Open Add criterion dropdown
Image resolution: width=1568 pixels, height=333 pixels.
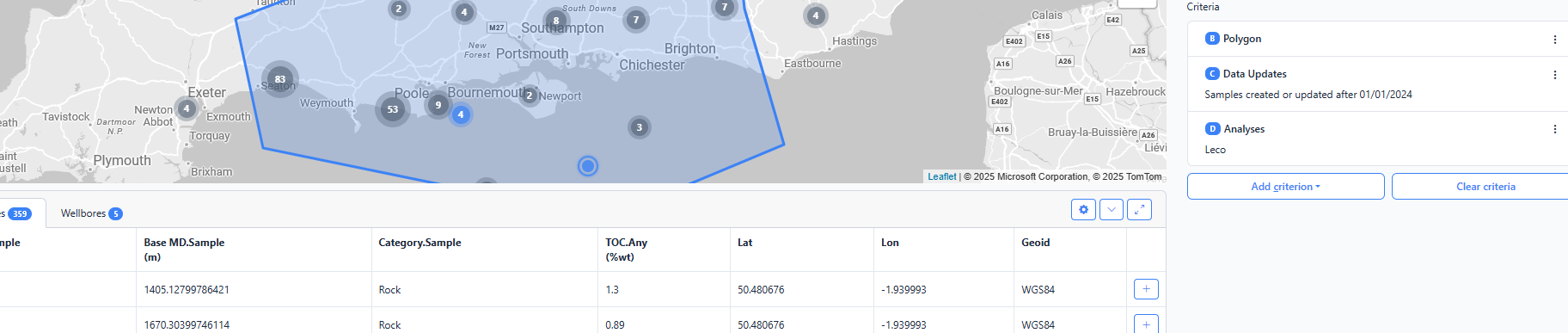[x=1285, y=187]
